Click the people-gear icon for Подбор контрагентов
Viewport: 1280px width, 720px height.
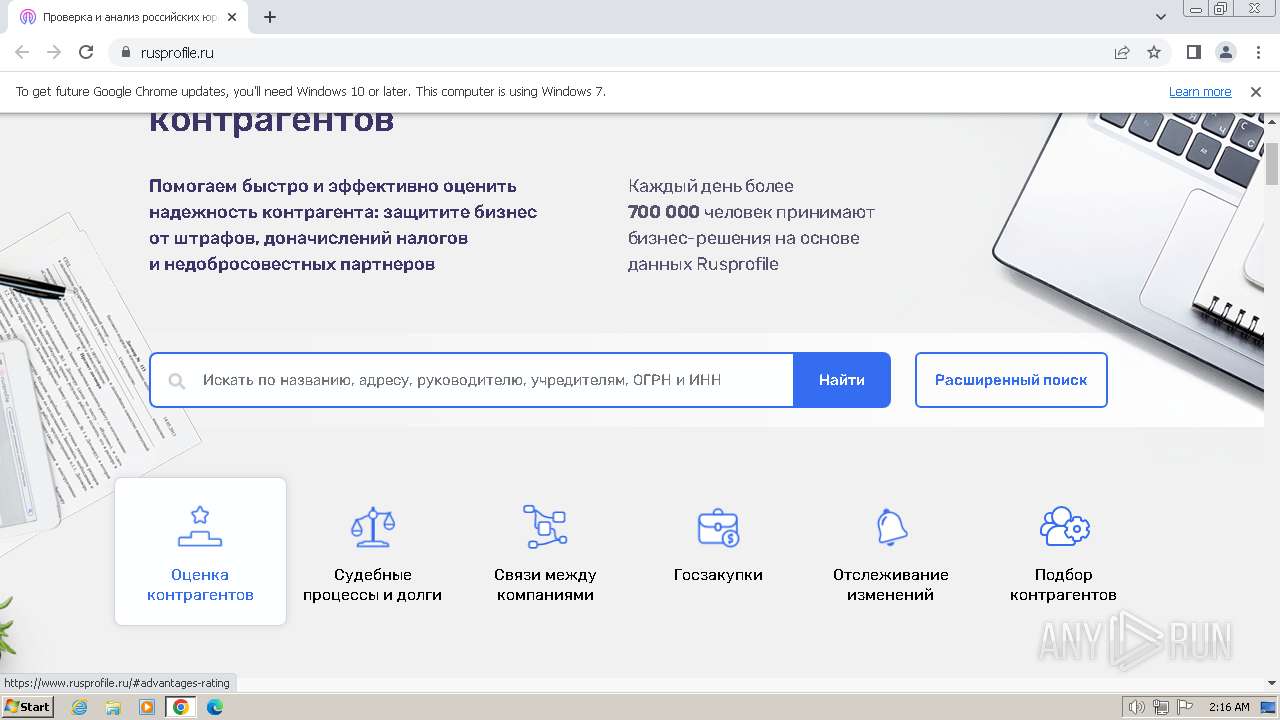pos(1064,526)
